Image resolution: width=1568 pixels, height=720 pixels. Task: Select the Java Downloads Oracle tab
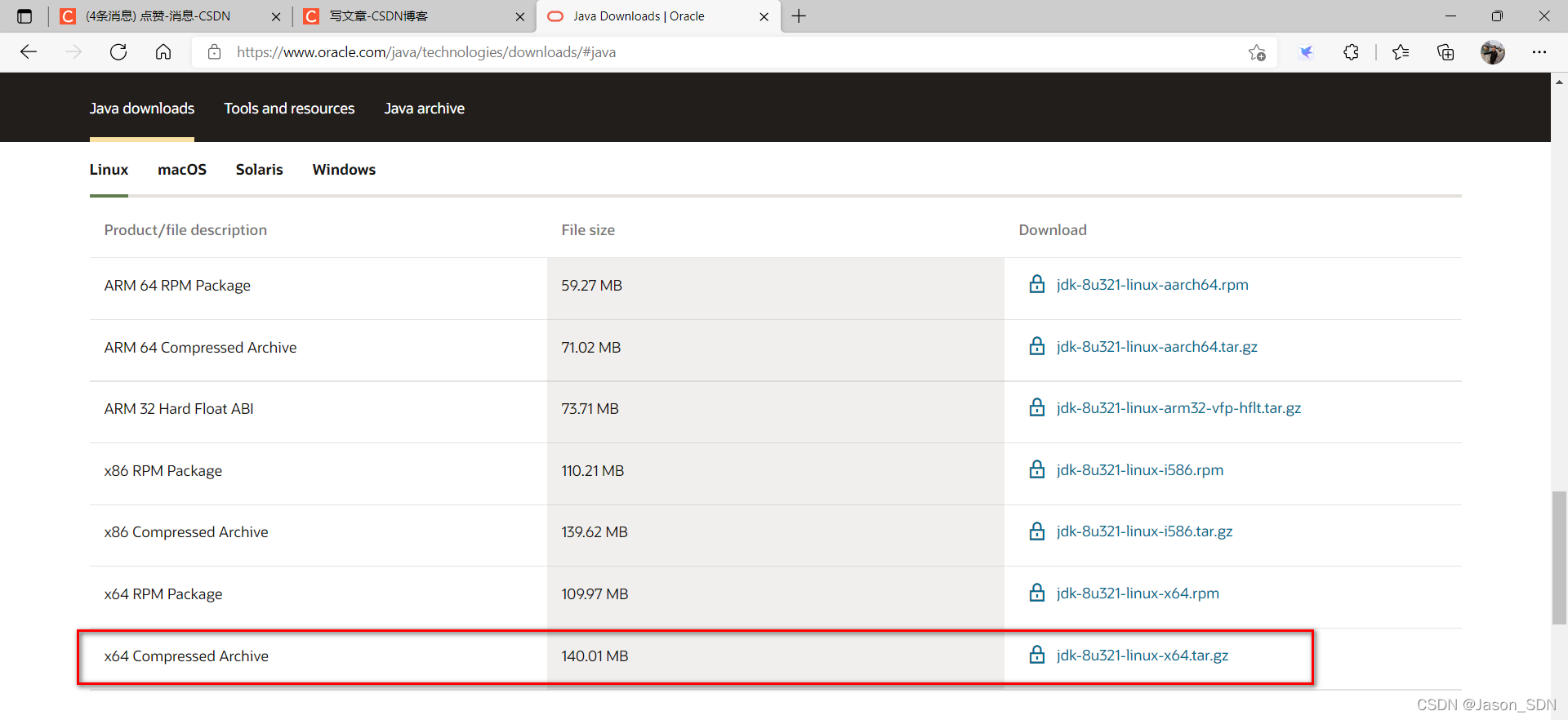pos(657,16)
